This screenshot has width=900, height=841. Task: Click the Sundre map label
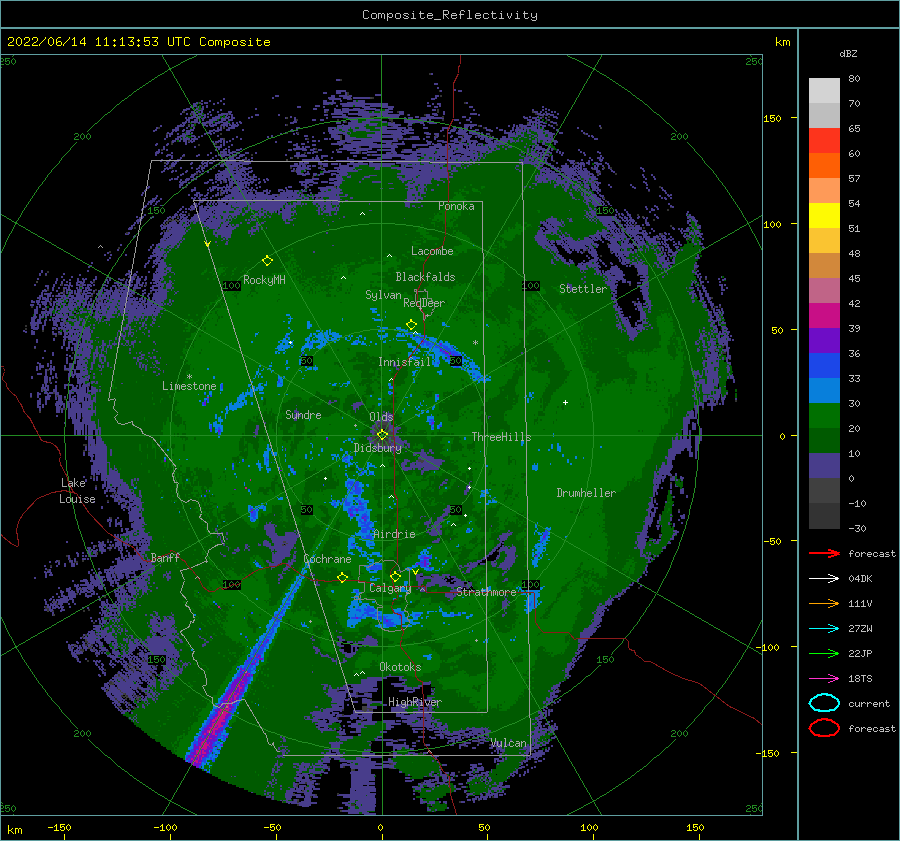tap(303, 414)
